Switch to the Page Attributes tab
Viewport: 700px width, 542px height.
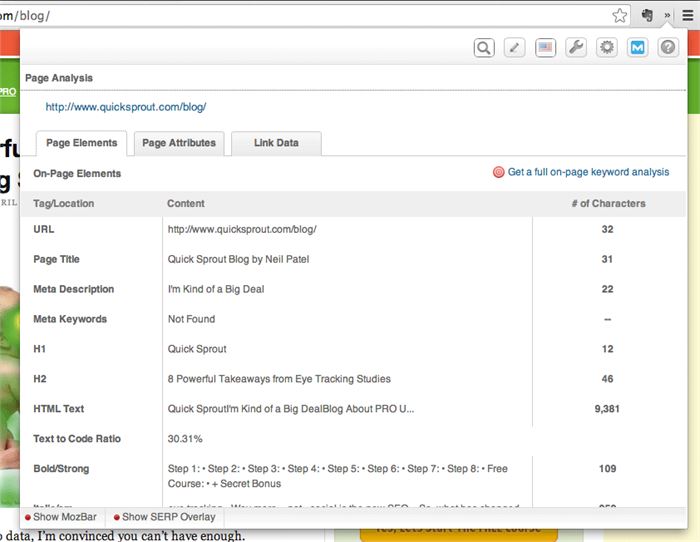coord(179,143)
